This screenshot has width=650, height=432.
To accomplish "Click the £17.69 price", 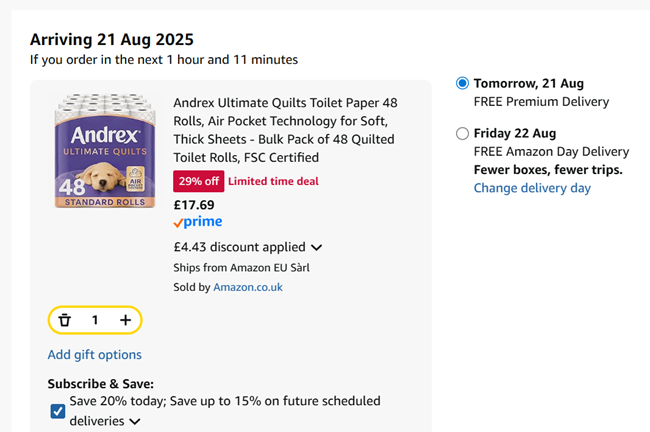I will click(194, 204).
